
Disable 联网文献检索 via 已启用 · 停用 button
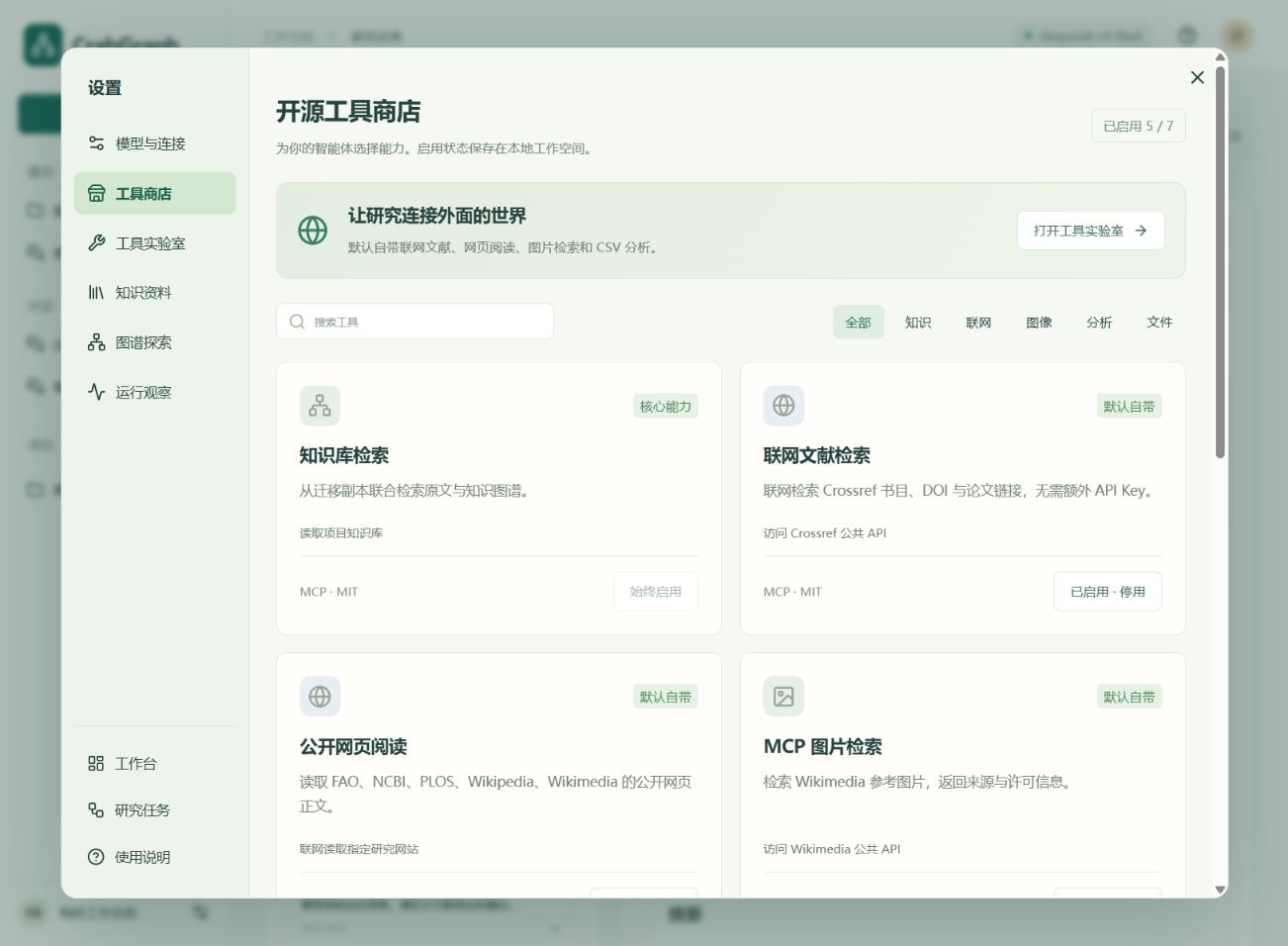(x=1108, y=592)
